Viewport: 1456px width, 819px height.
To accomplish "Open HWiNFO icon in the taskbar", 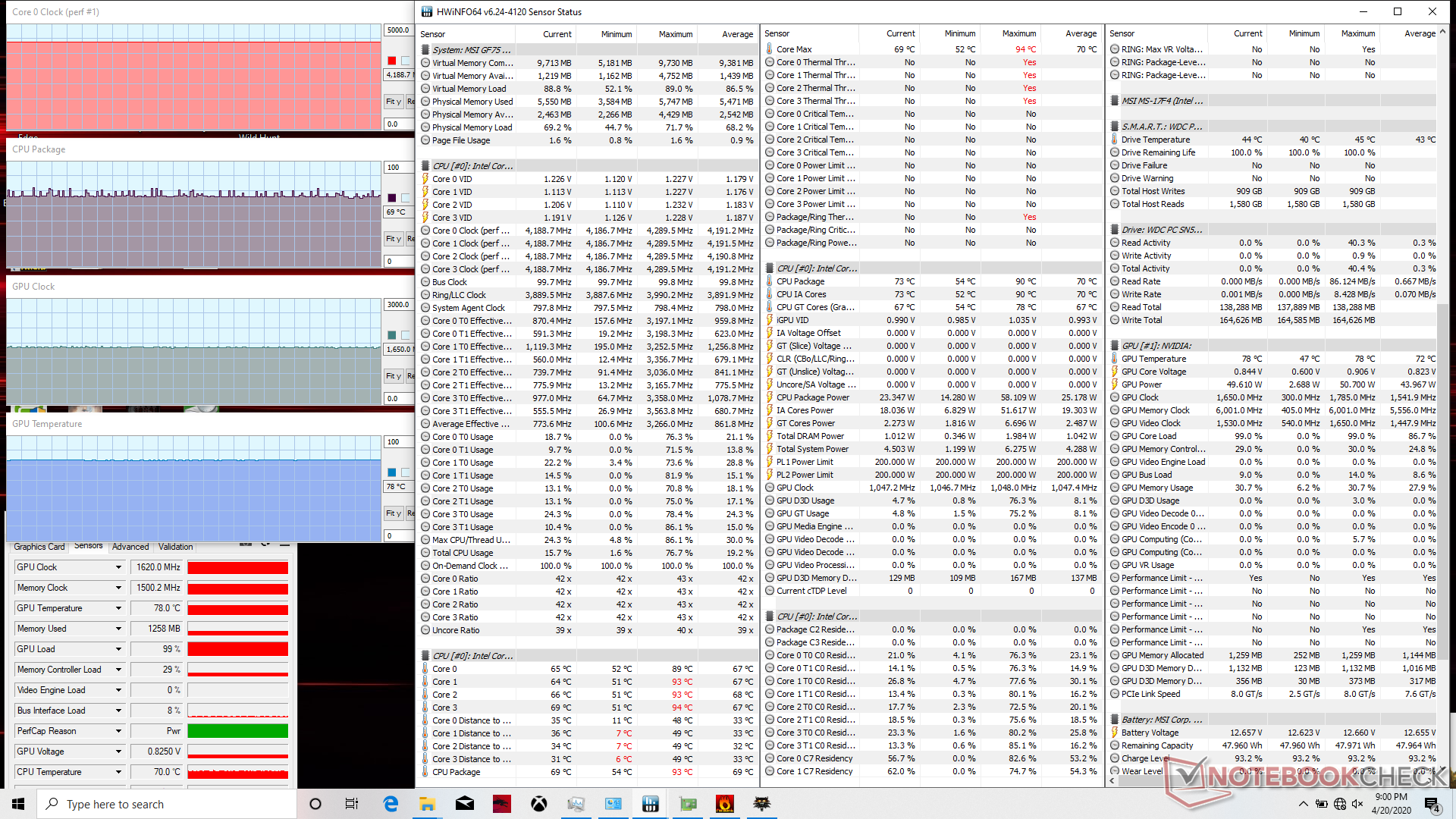I will tap(650, 804).
